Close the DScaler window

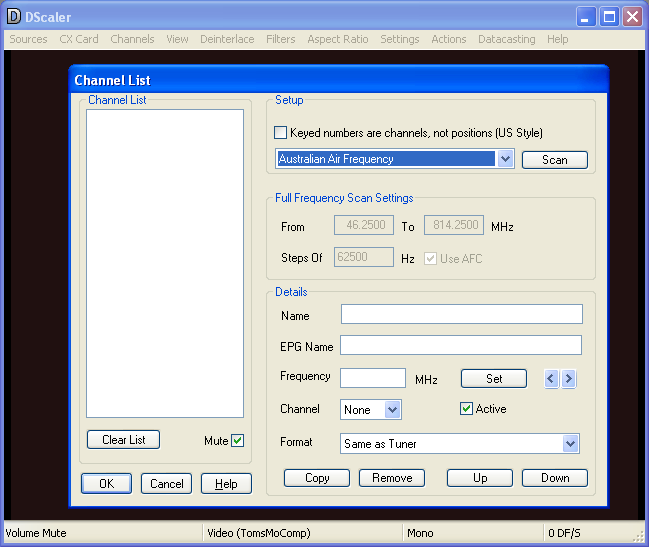[632, 17]
